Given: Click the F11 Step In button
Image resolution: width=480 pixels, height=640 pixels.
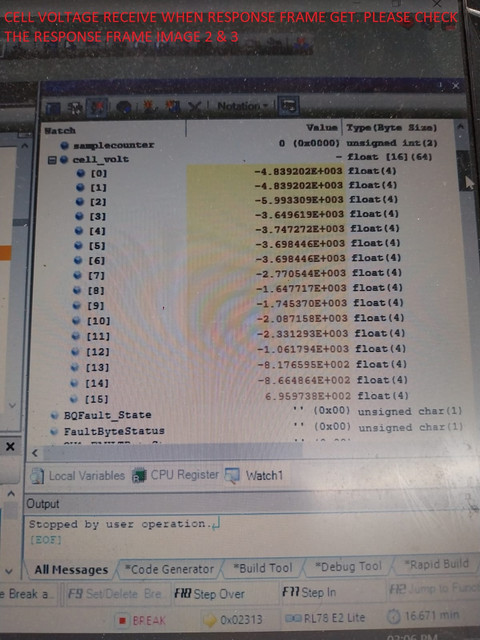Looking at the screenshot, I should pos(309,591).
